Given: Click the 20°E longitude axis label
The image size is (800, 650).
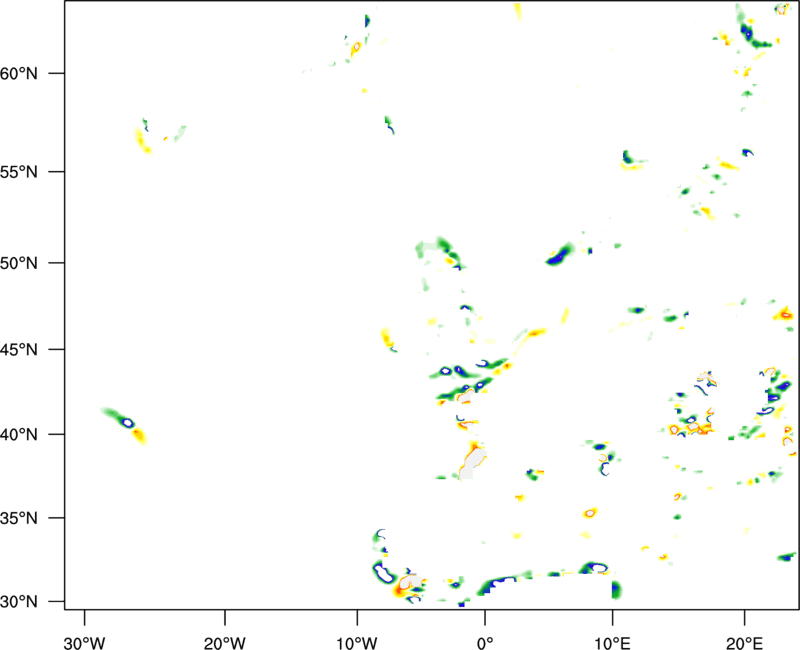Looking at the screenshot, I should (744, 643).
